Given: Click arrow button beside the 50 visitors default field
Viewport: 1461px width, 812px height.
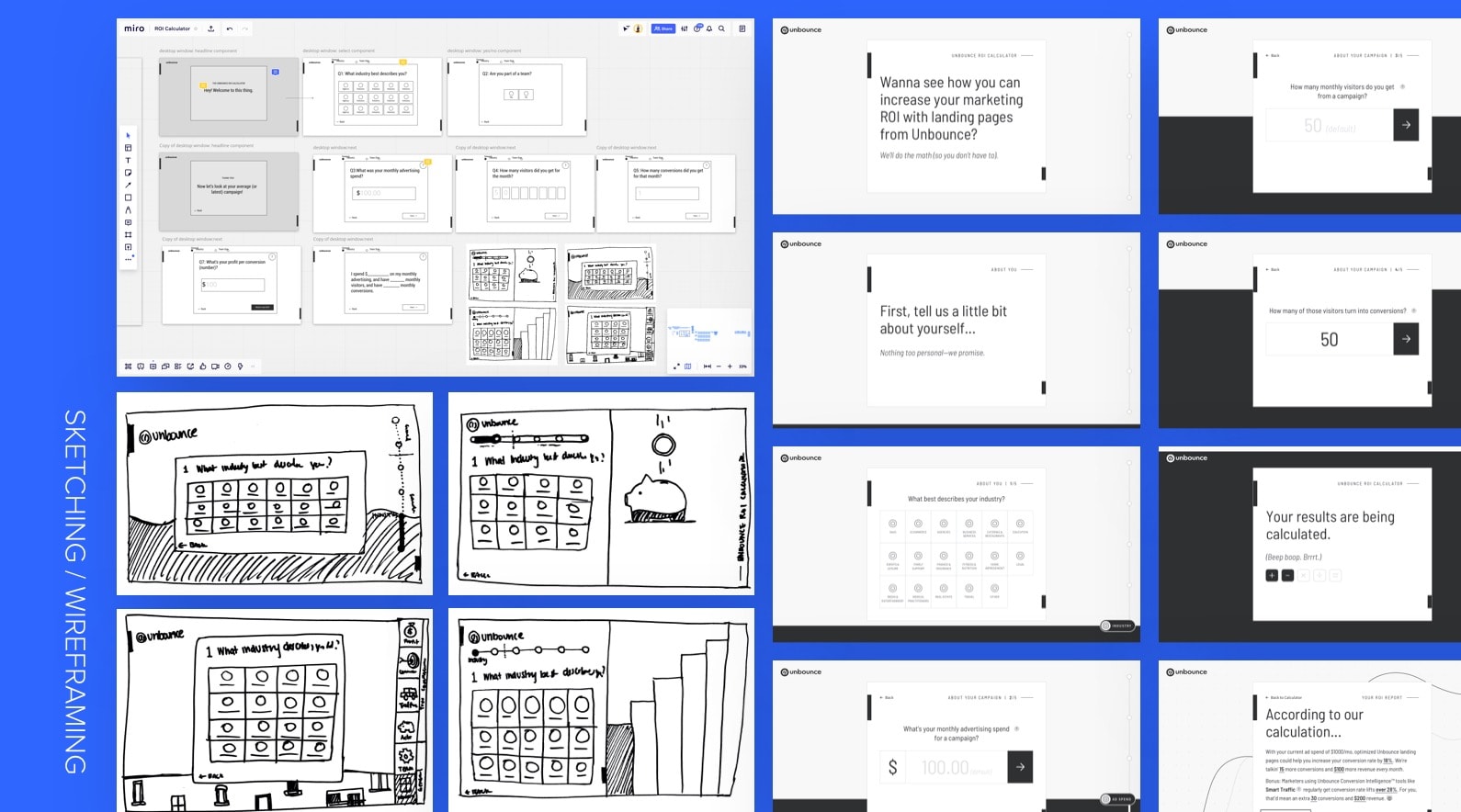Looking at the screenshot, I should point(1406,125).
